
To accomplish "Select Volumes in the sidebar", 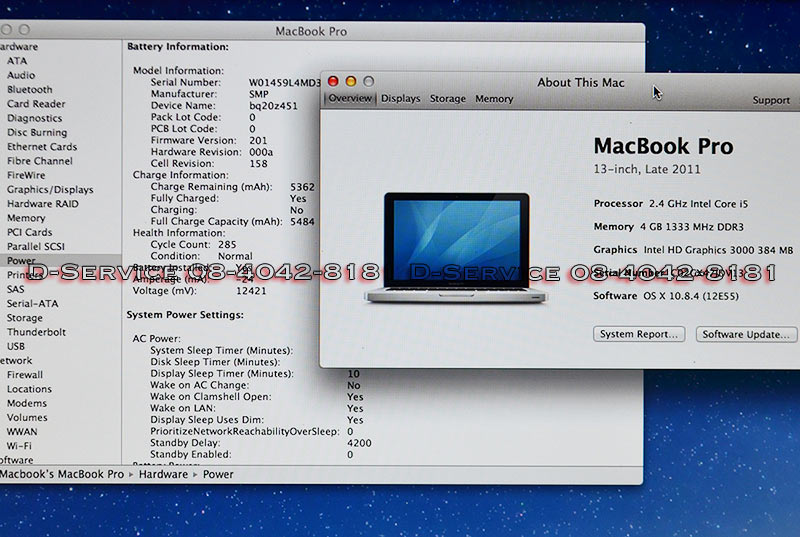I will (x=27, y=418).
